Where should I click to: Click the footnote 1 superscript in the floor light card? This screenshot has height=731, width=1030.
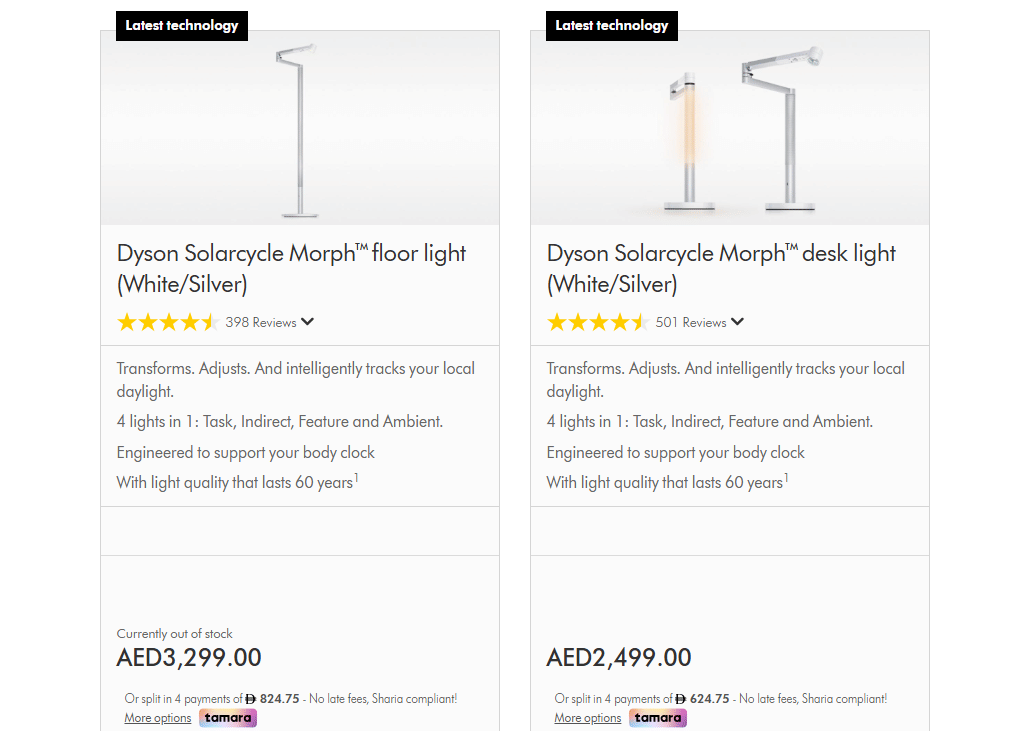click(356, 478)
